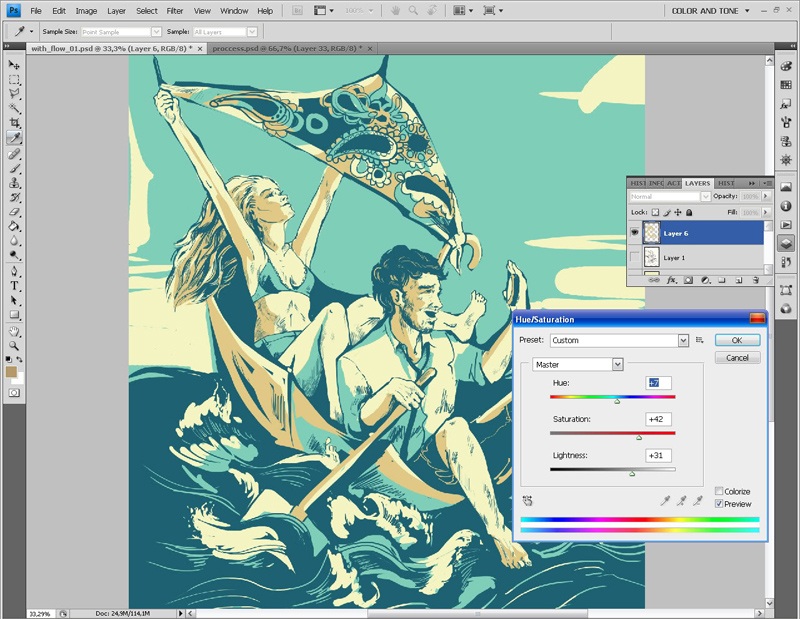Click the Lightness value field
The height and width of the screenshot is (619, 800).
point(658,456)
